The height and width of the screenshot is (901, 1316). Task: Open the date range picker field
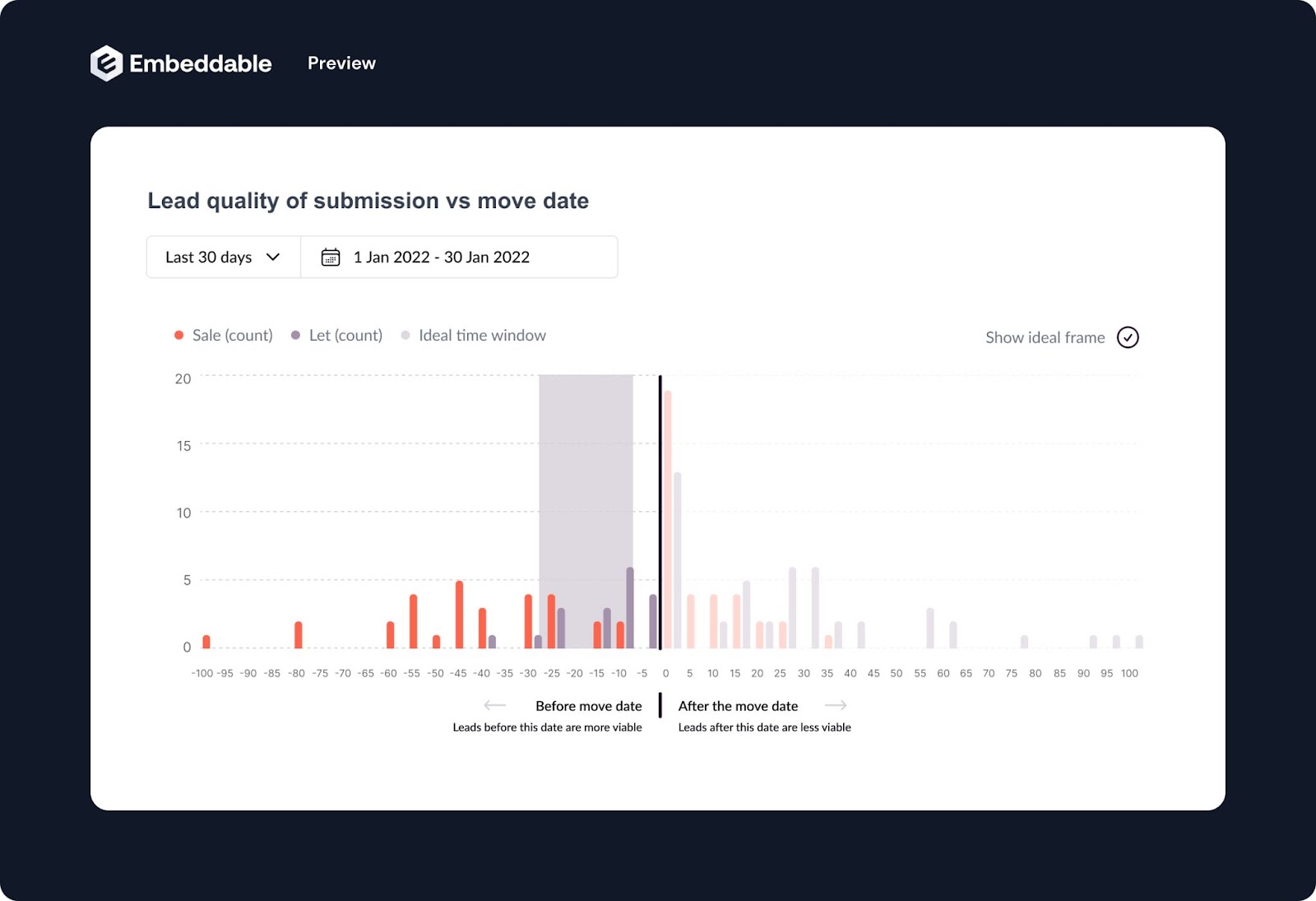440,257
